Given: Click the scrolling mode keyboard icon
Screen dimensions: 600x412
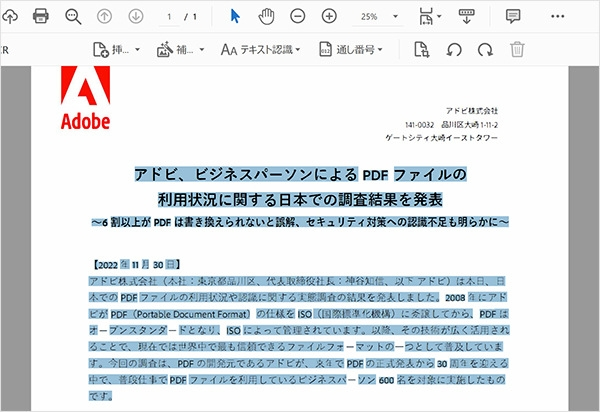Looking at the screenshot, I should (466, 16).
